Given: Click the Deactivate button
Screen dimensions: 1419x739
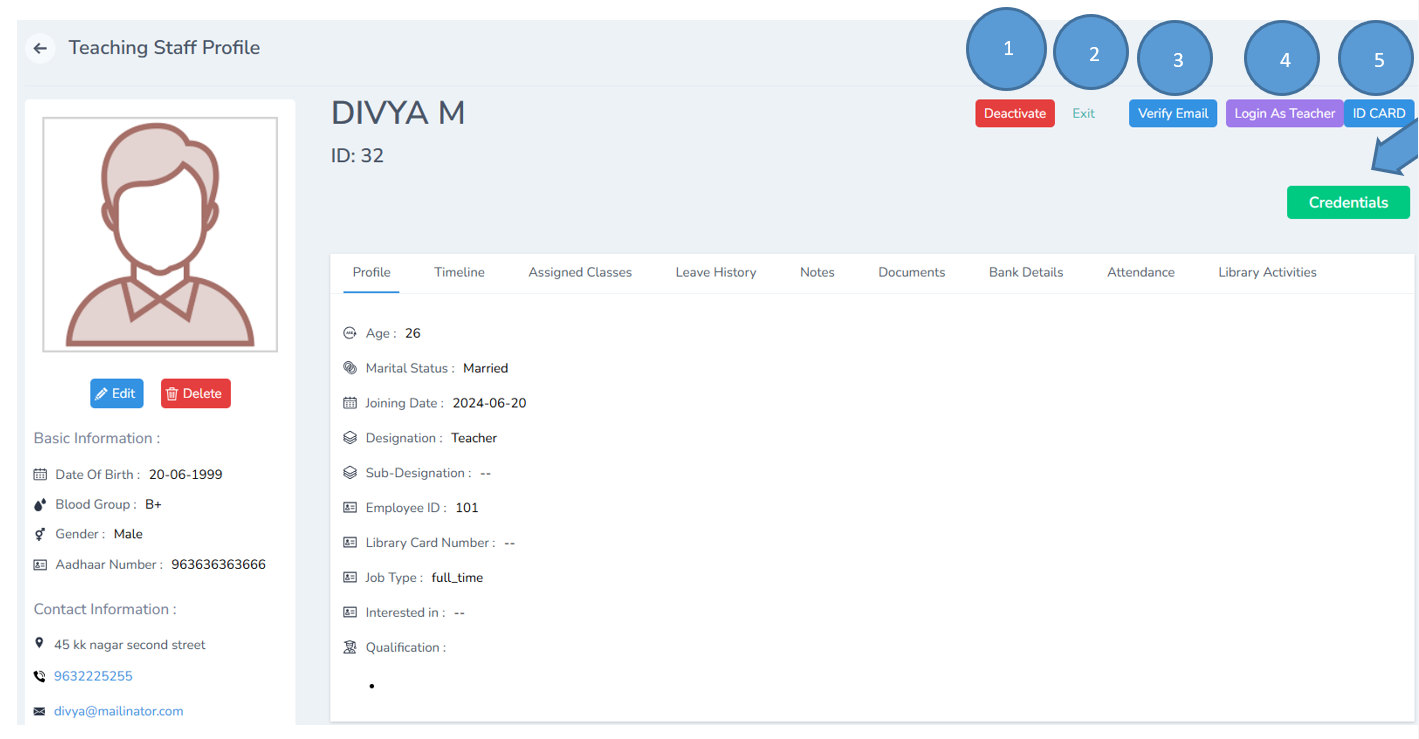Looking at the screenshot, I should (x=1014, y=113).
